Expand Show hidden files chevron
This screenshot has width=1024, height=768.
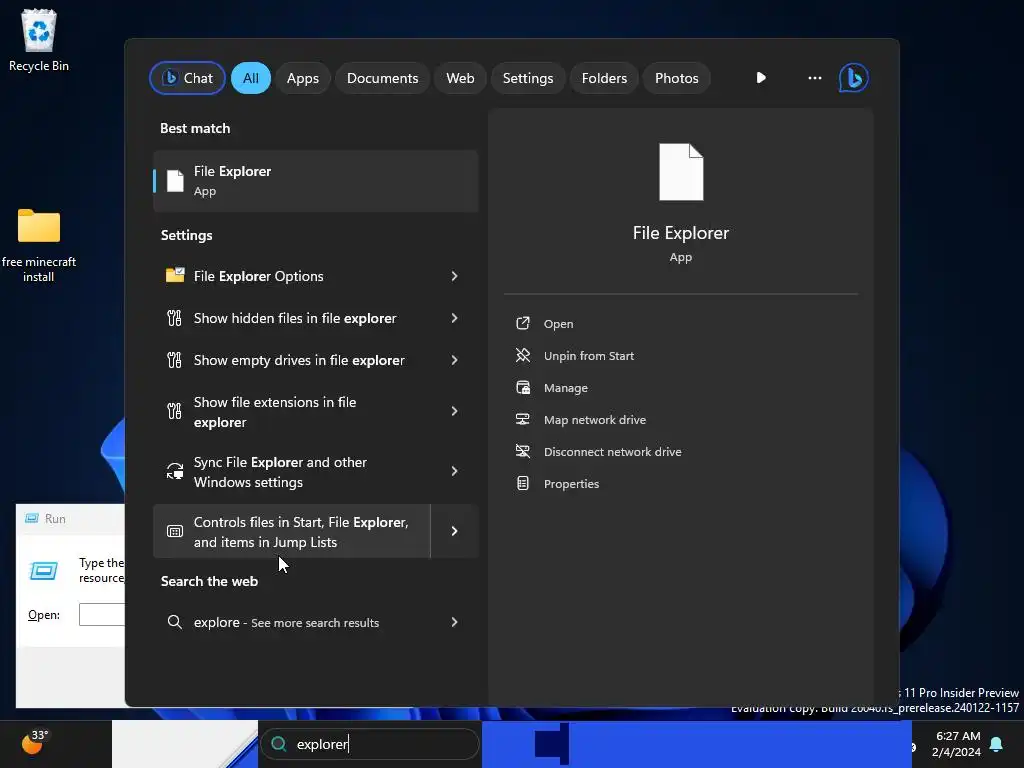click(x=455, y=318)
